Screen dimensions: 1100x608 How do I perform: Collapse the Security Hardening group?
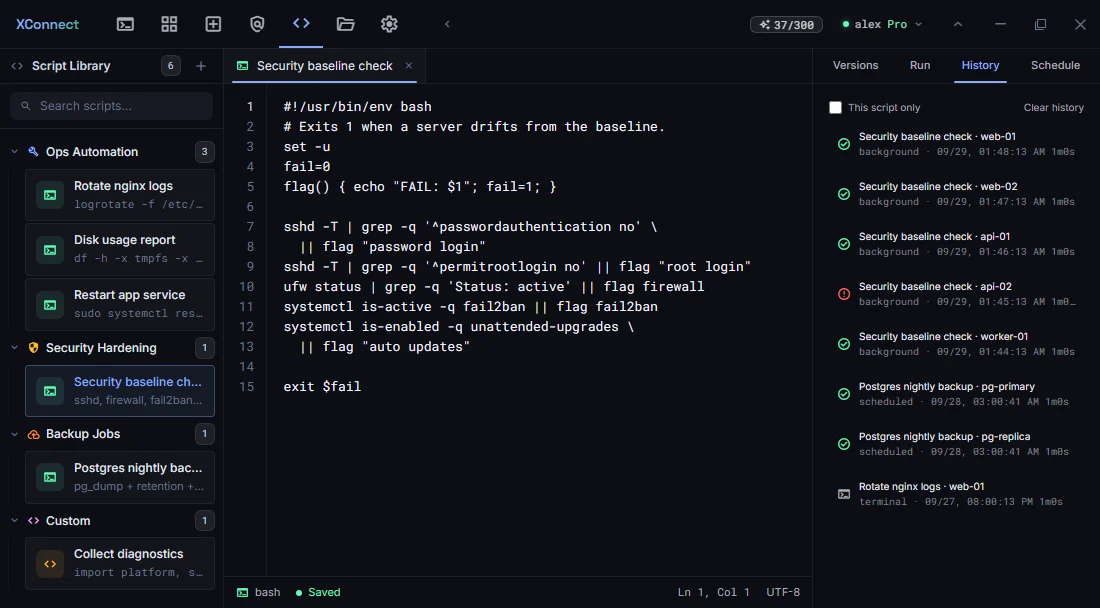[15, 348]
